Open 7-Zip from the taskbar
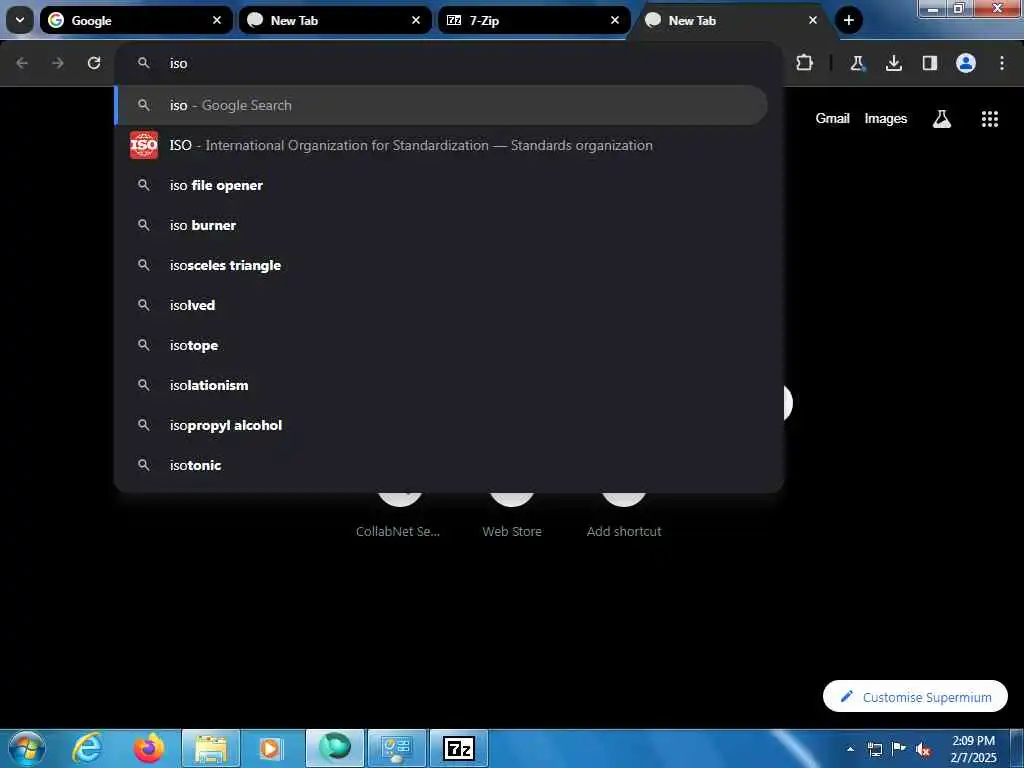This screenshot has width=1024, height=768. 458,748
